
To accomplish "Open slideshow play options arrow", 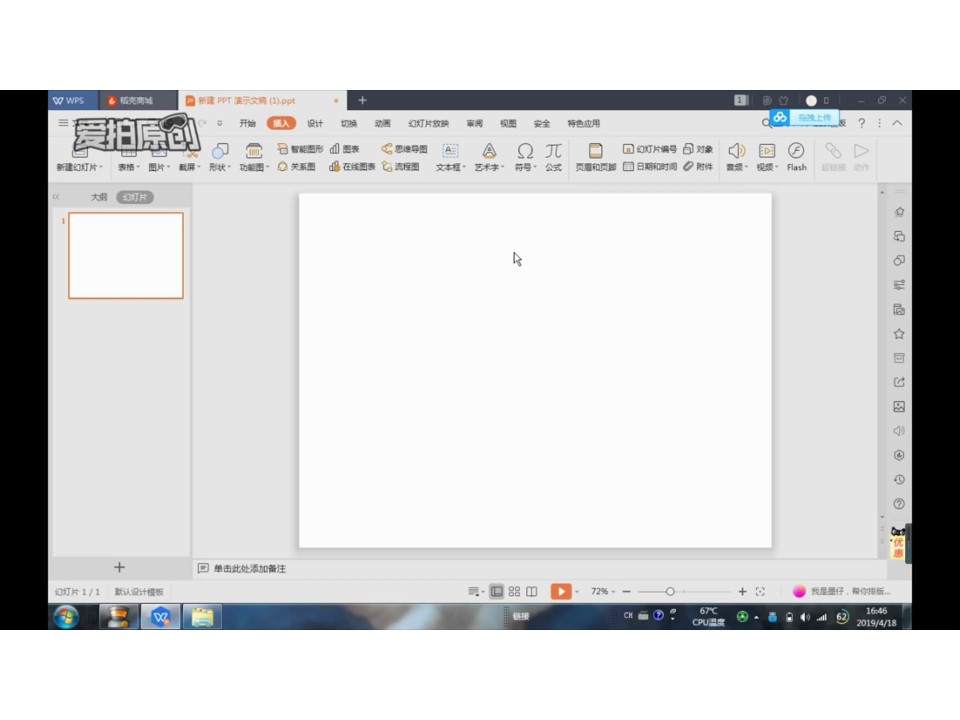I will pyautogui.click(x=577, y=591).
